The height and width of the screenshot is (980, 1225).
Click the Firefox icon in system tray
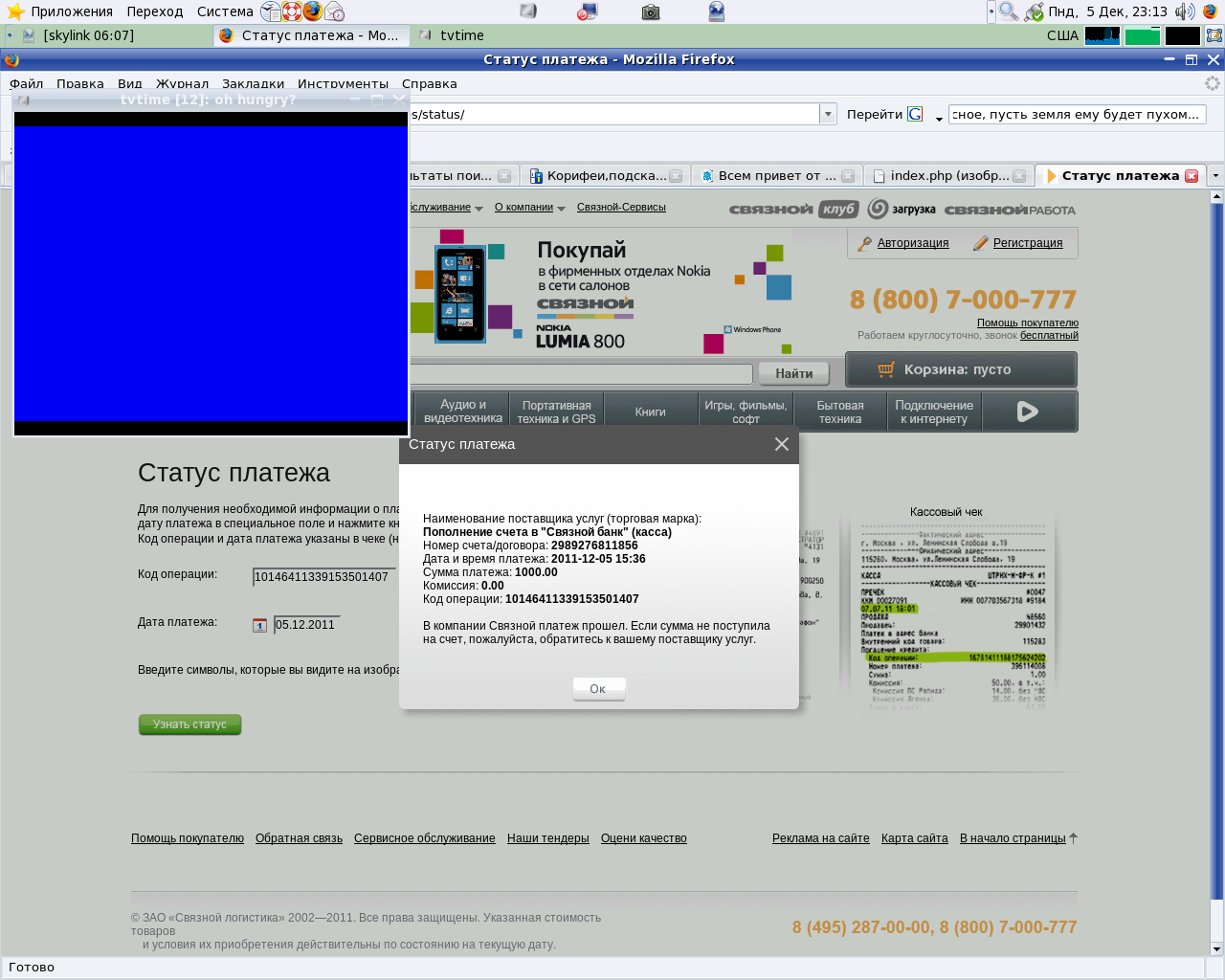click(1211, 11)
